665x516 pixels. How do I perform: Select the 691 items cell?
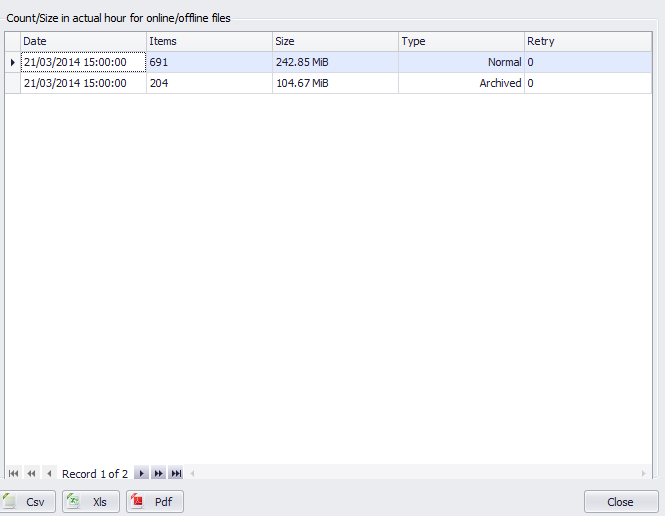click(x=210, y=62)
